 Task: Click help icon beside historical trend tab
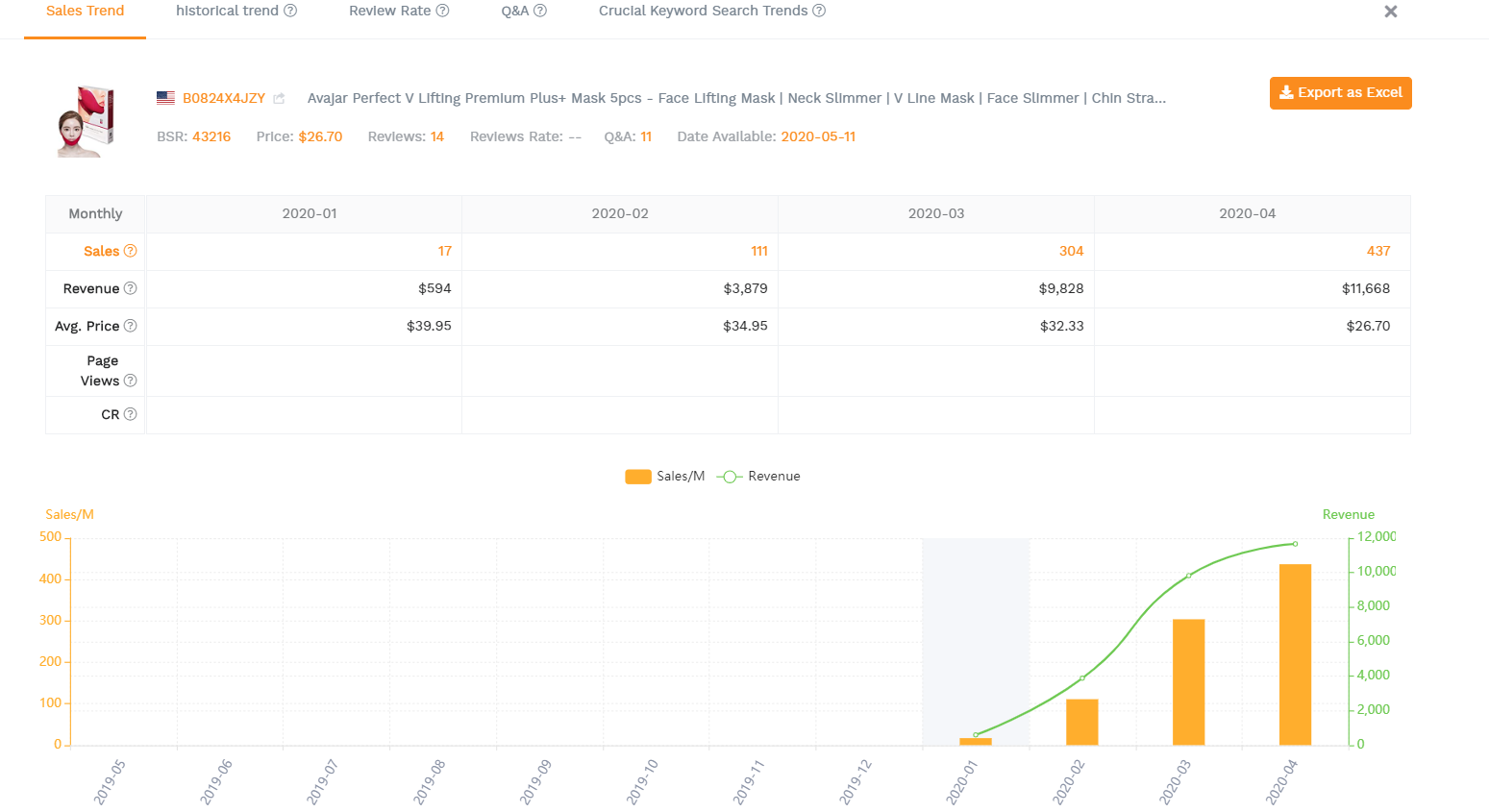tap(290, 11)
